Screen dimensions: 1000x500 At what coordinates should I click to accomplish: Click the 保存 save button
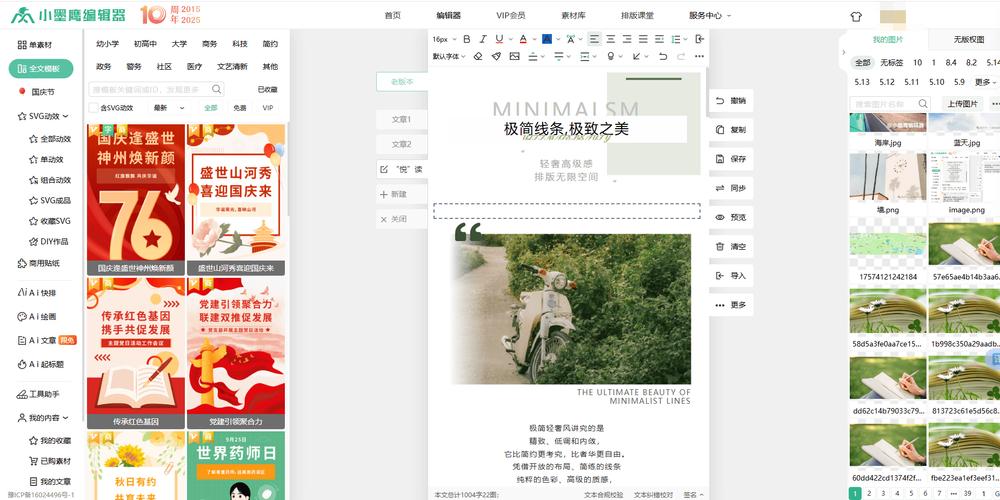point(731,159)
